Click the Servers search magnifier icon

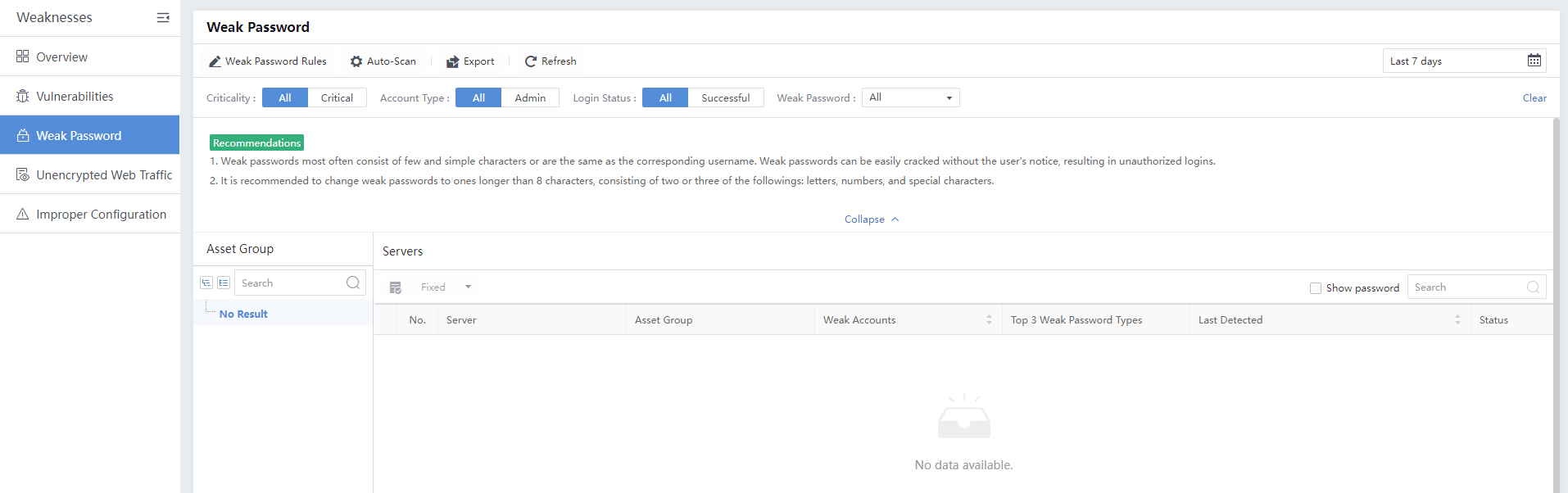pyautogui.click(x=1533, y=287)
